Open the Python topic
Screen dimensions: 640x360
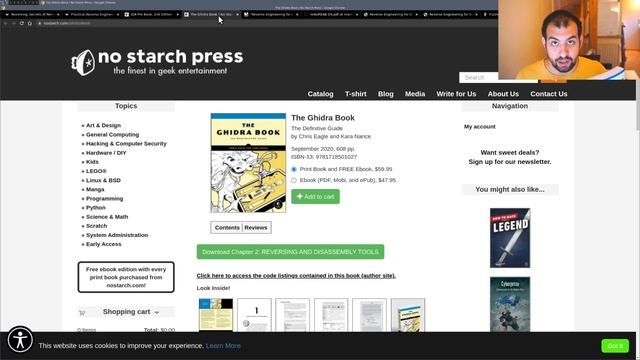(96, 207)
